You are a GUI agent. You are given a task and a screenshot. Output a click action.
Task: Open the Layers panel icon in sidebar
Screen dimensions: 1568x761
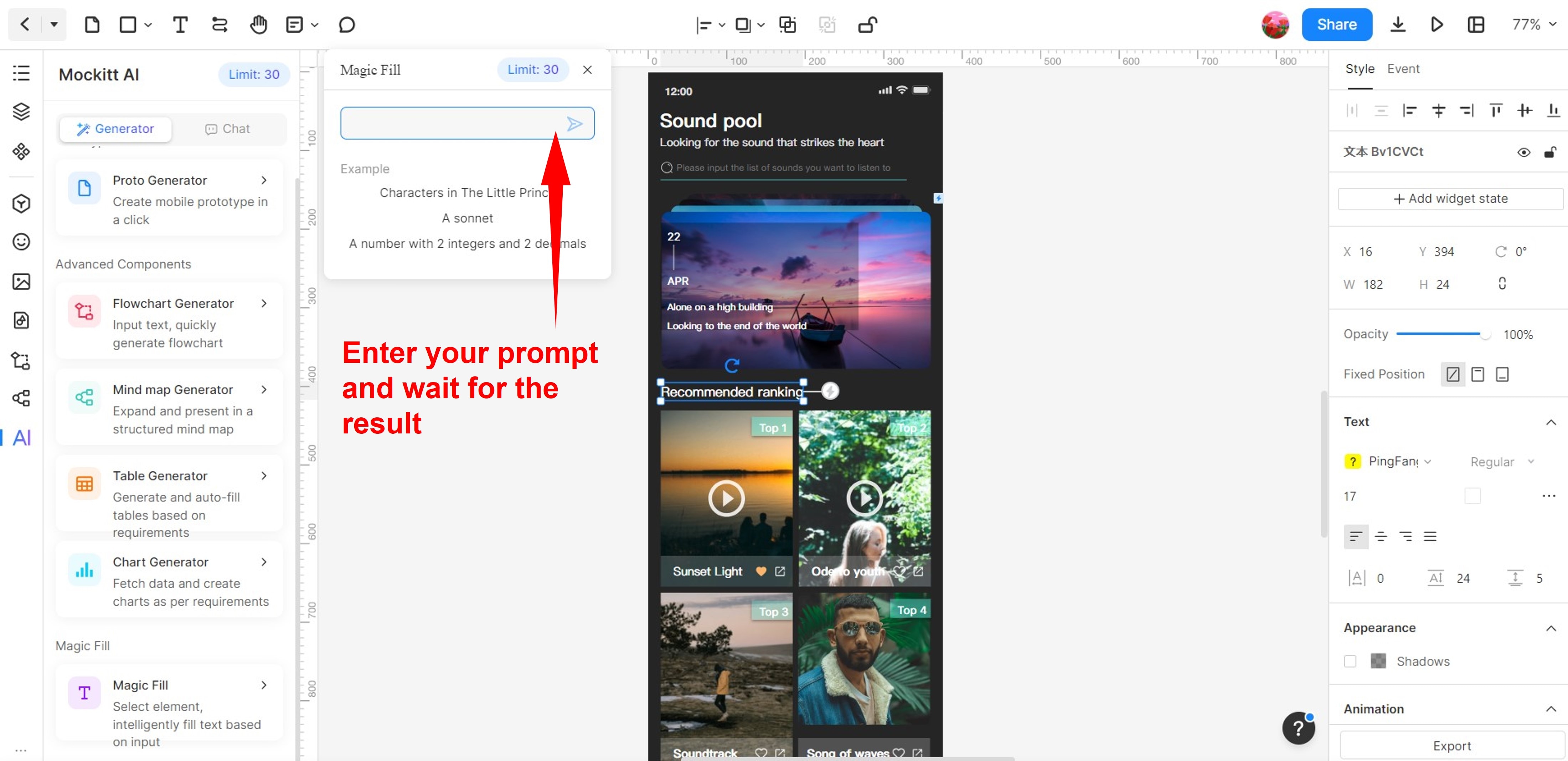(x=21, y=112)
